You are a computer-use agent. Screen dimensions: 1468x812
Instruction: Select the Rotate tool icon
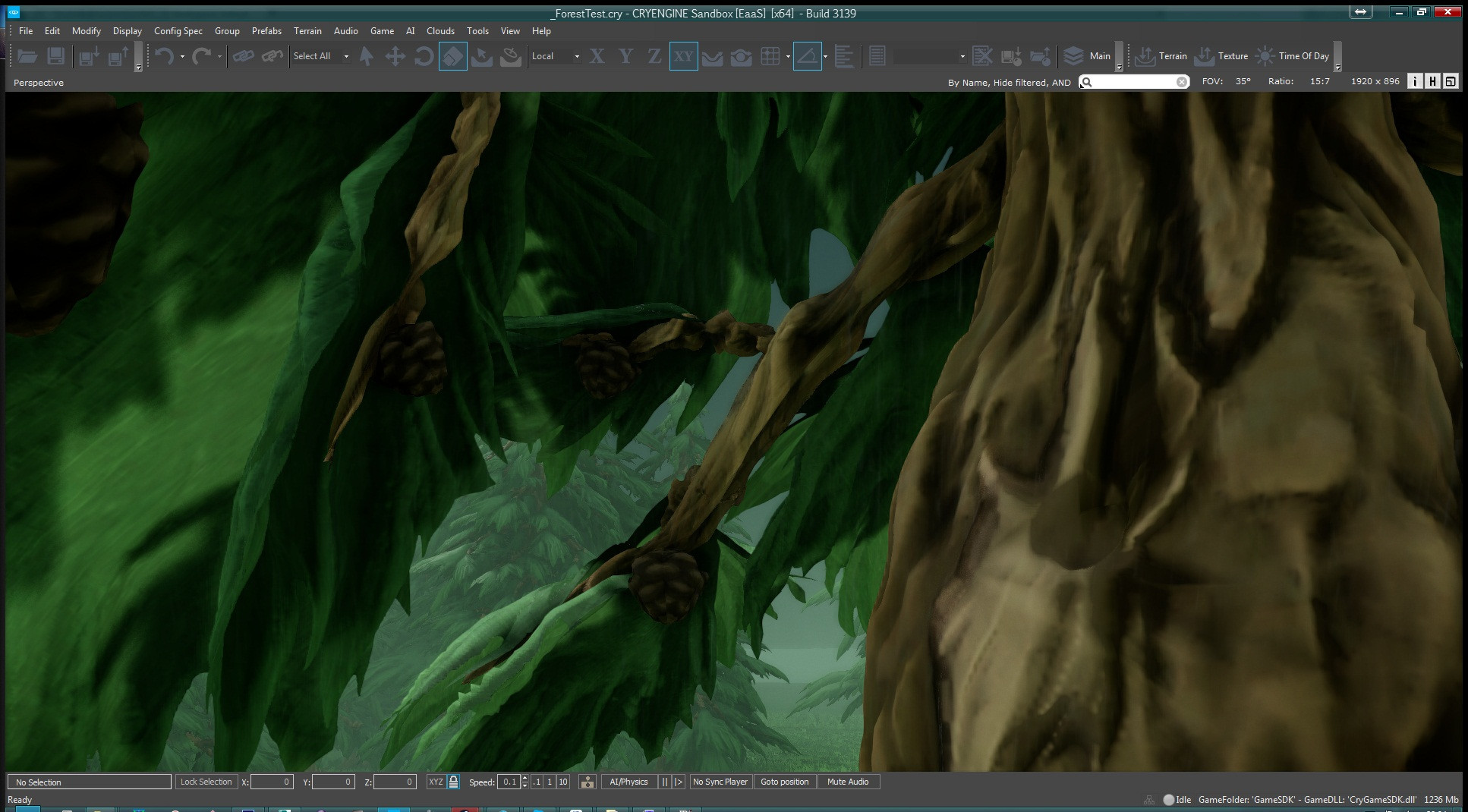pos(424,56)
